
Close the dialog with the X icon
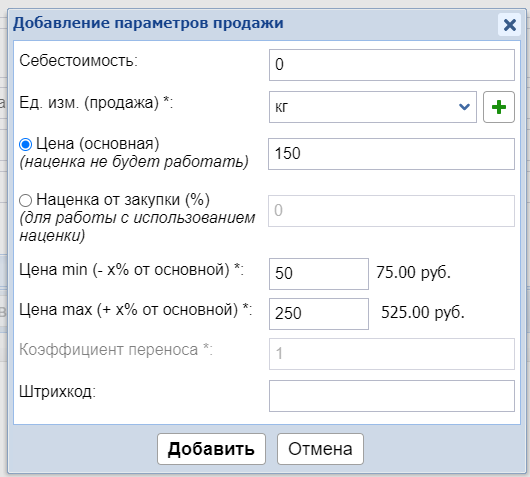pos(509,25)
